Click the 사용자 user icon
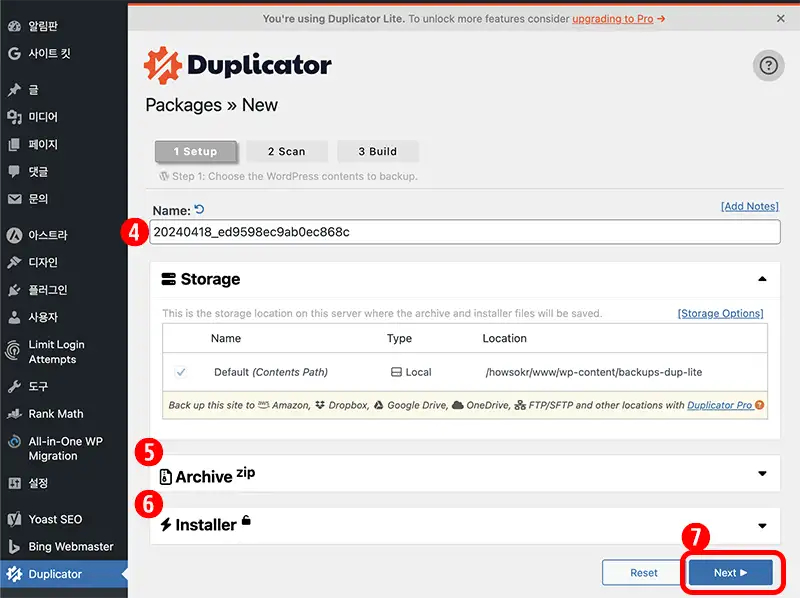The height and width of the screenshot is (598, 800). coord(14,317)
